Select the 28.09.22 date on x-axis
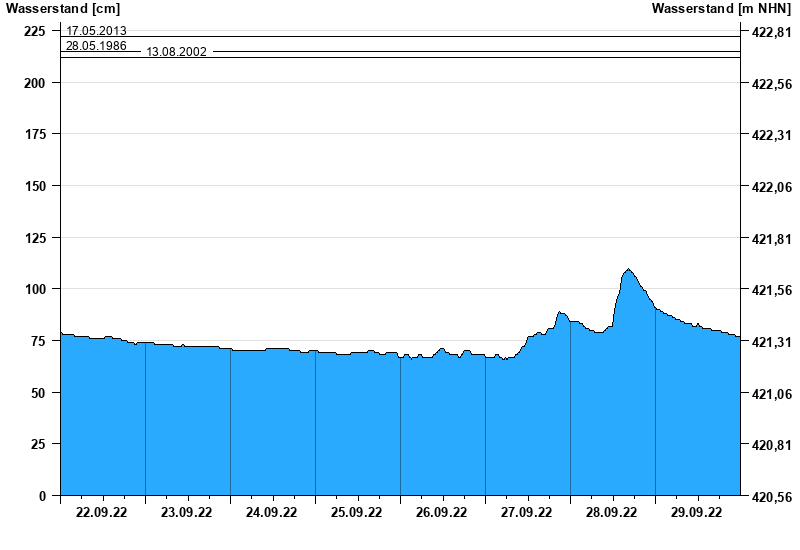Viewport: 800px width, 550px height. pyautogui.click(x=612, y=513)
